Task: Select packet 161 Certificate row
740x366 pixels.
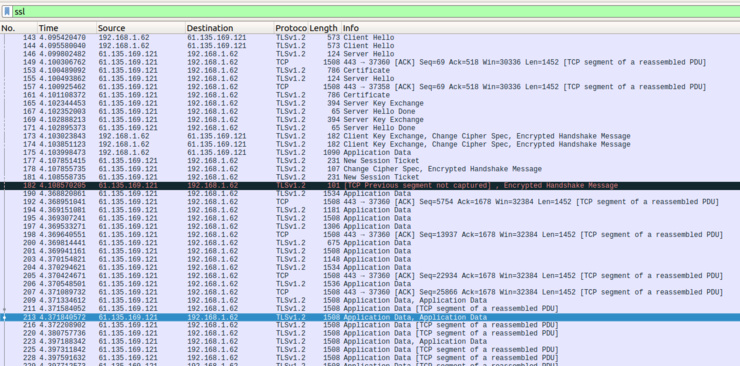Action: 370,95
